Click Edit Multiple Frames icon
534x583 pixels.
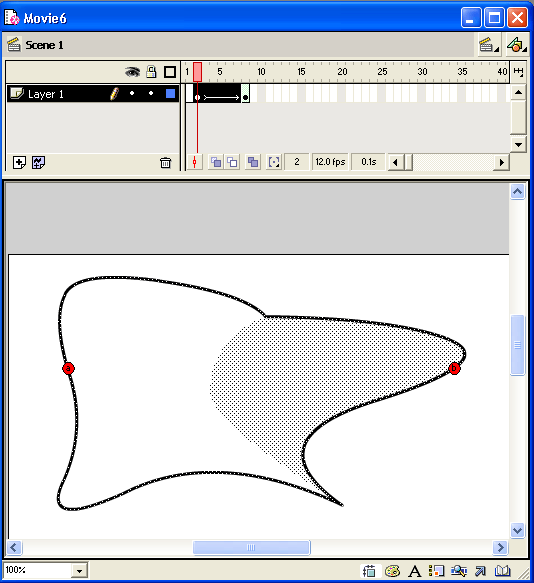253,162
